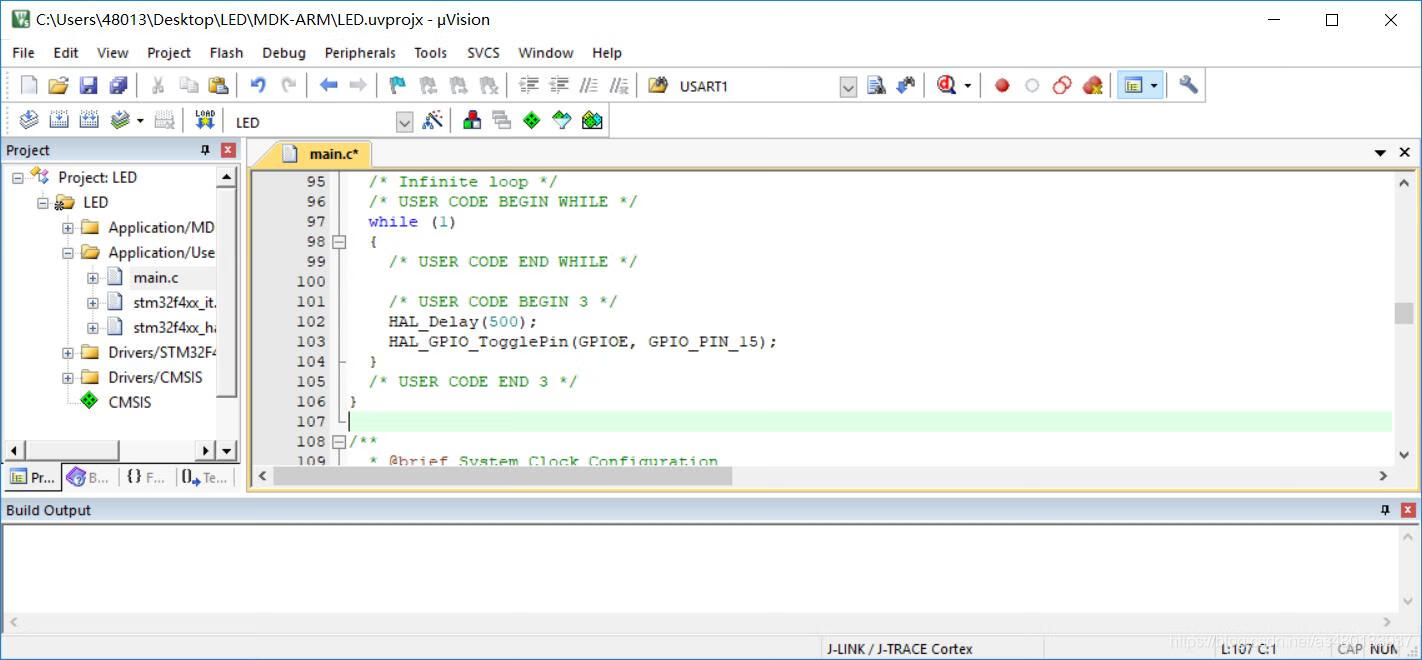Select main.c in the project tree

click(156, 278)
